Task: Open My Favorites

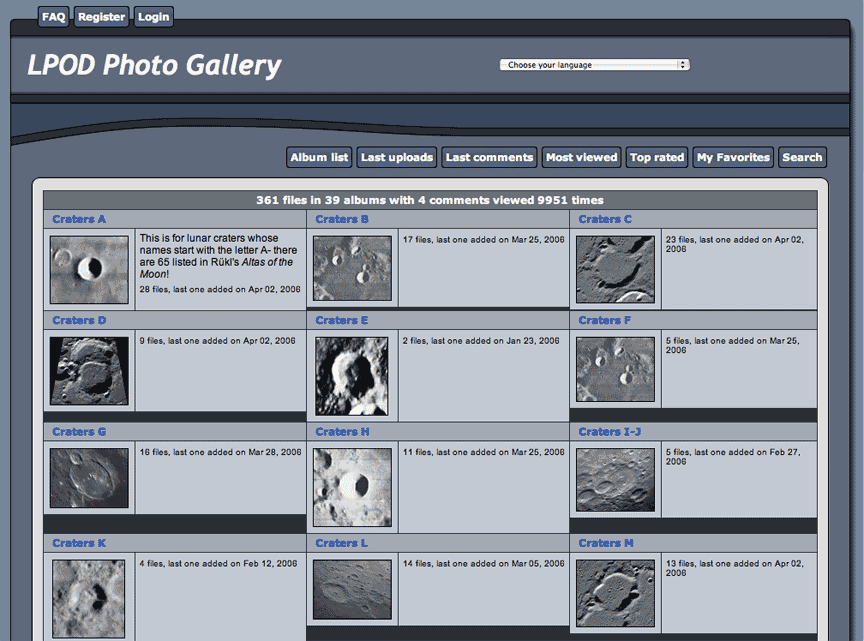Action: pos(733,157)
